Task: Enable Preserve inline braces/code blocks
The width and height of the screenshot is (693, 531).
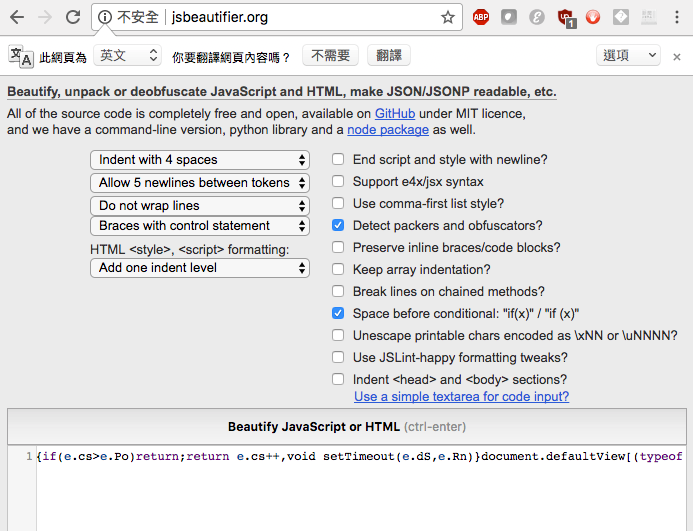Action: [x=338, y=247]
